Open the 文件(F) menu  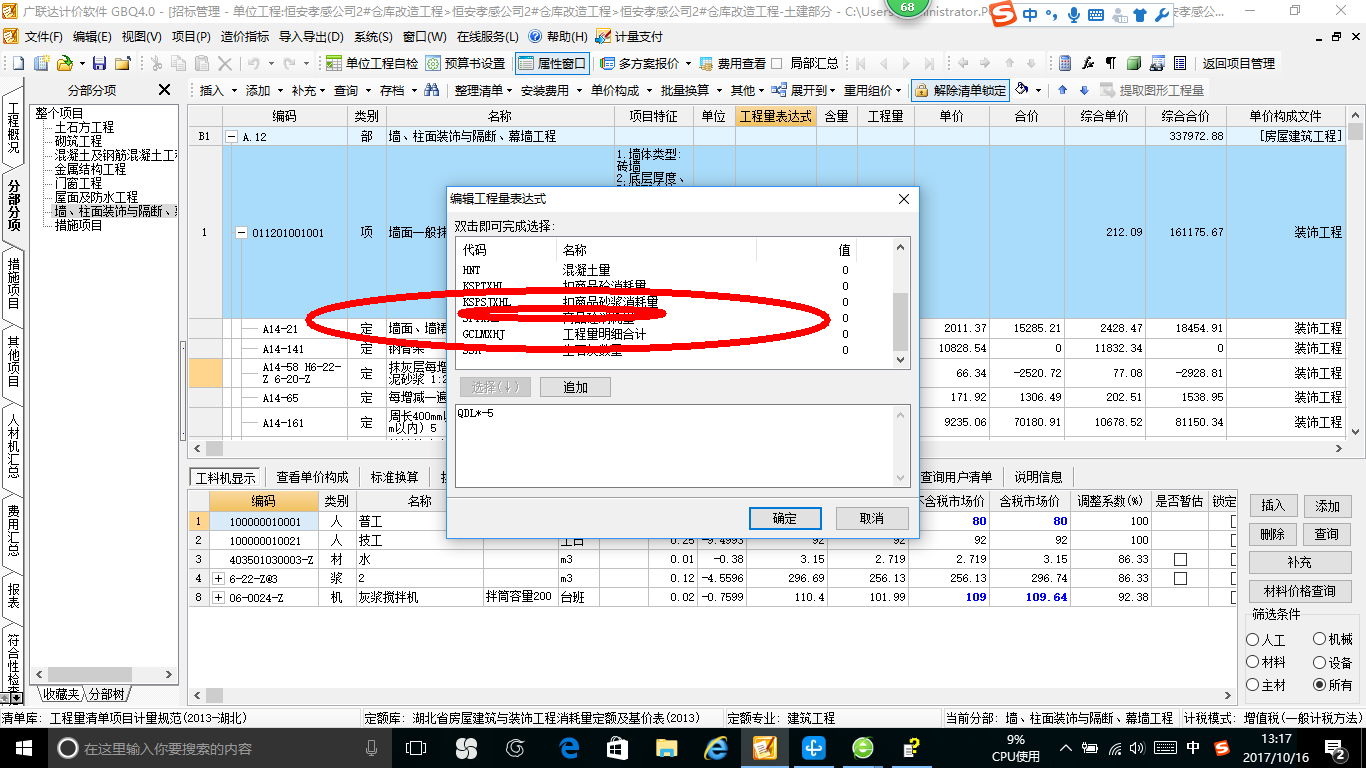(x=43, y=36)
